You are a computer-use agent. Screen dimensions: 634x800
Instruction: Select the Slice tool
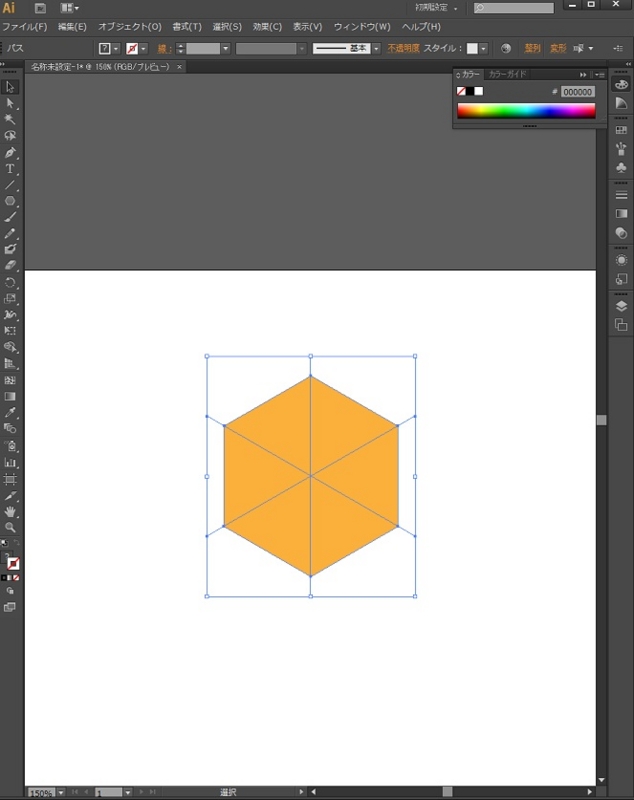click(x=10, y=495)
